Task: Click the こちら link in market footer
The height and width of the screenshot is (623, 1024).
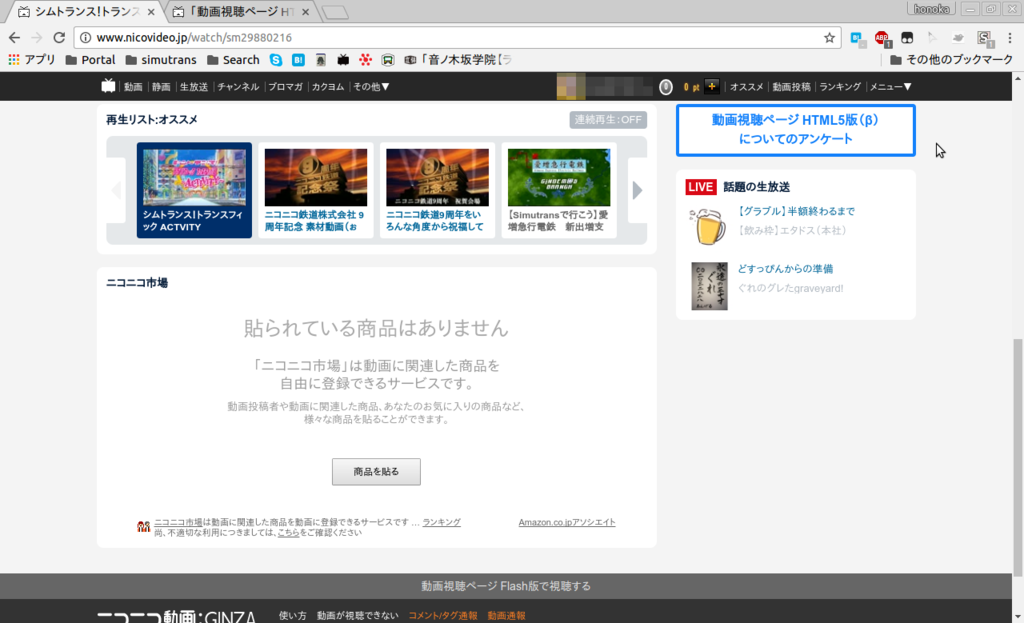Action: (288, 532)
